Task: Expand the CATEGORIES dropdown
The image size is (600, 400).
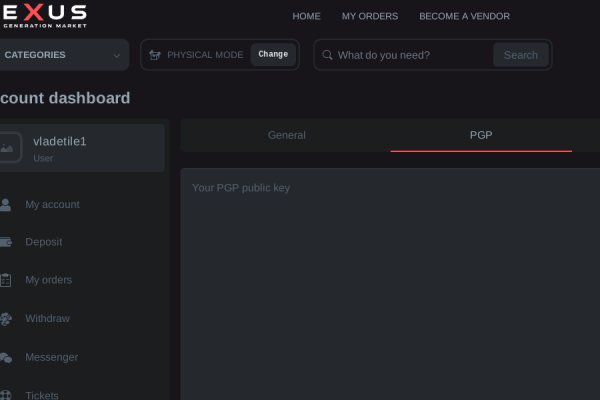Action: click(64, 55)
